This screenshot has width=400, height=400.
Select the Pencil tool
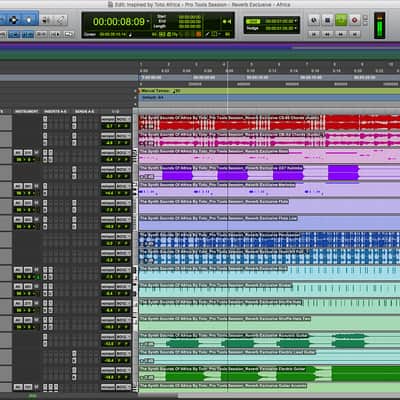coord(60,20)
